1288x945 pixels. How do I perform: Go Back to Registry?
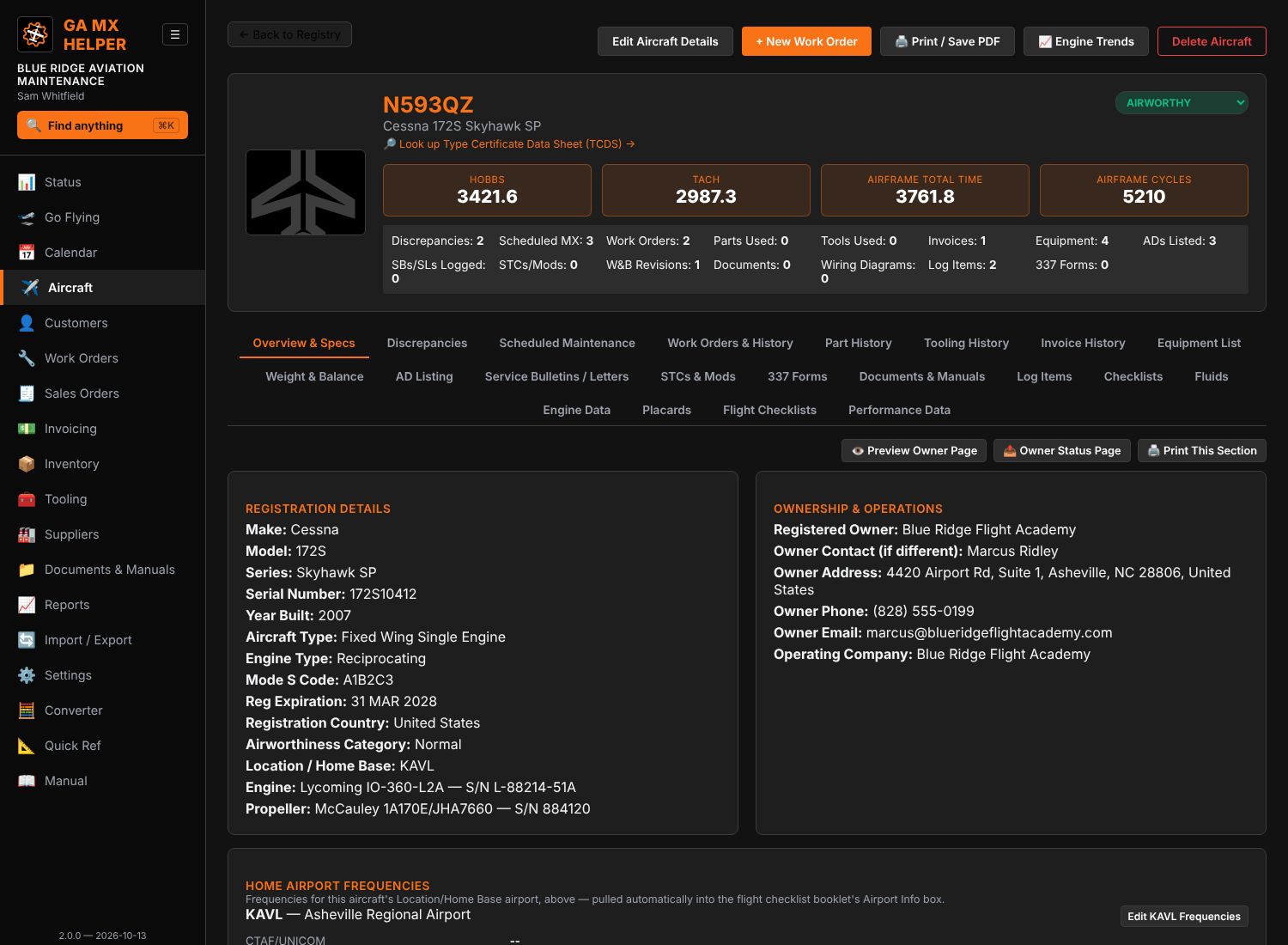(289, 34)
